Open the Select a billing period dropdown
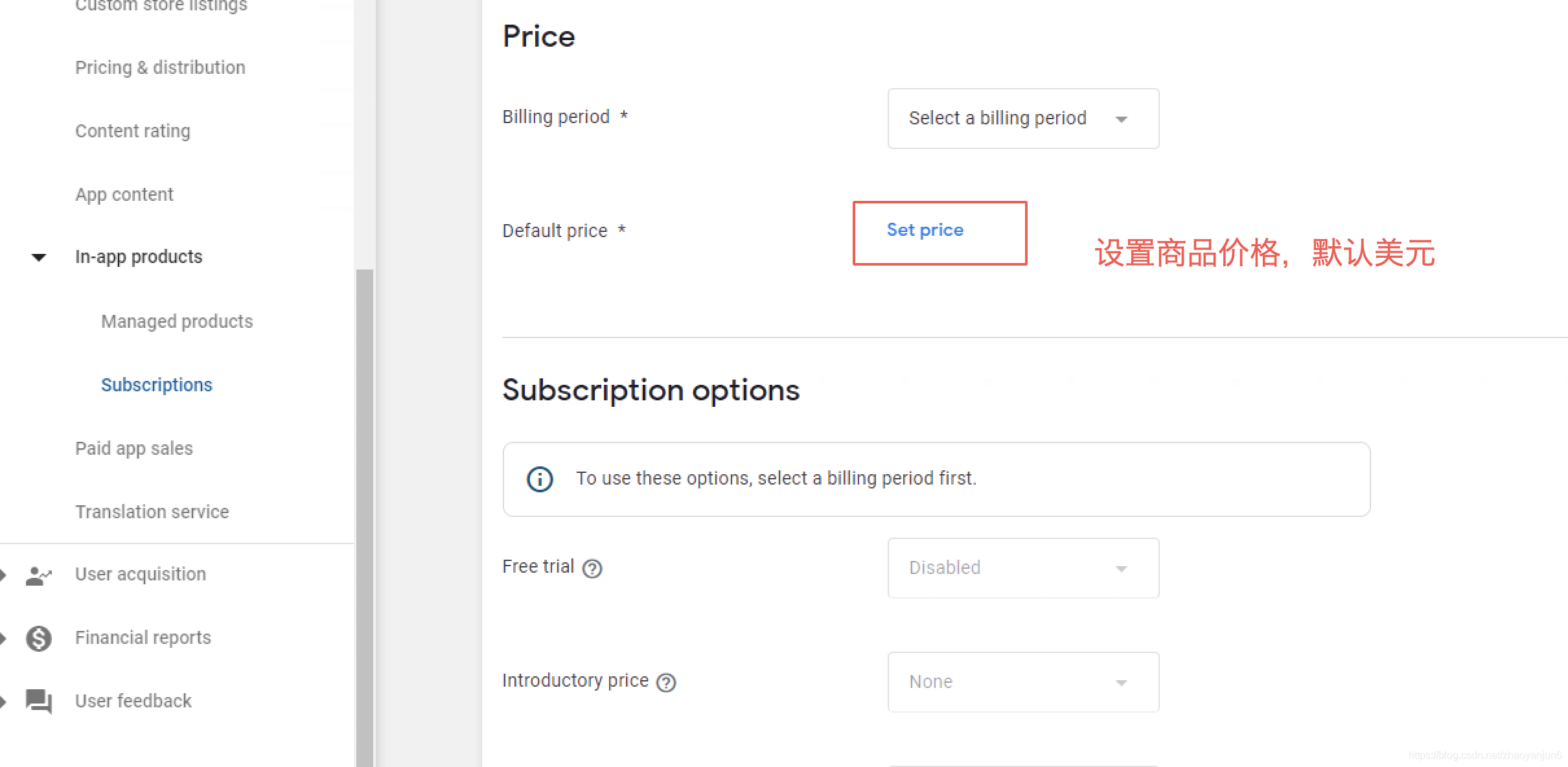Viewport: 1568px width, 767px height. (1023, 119)
